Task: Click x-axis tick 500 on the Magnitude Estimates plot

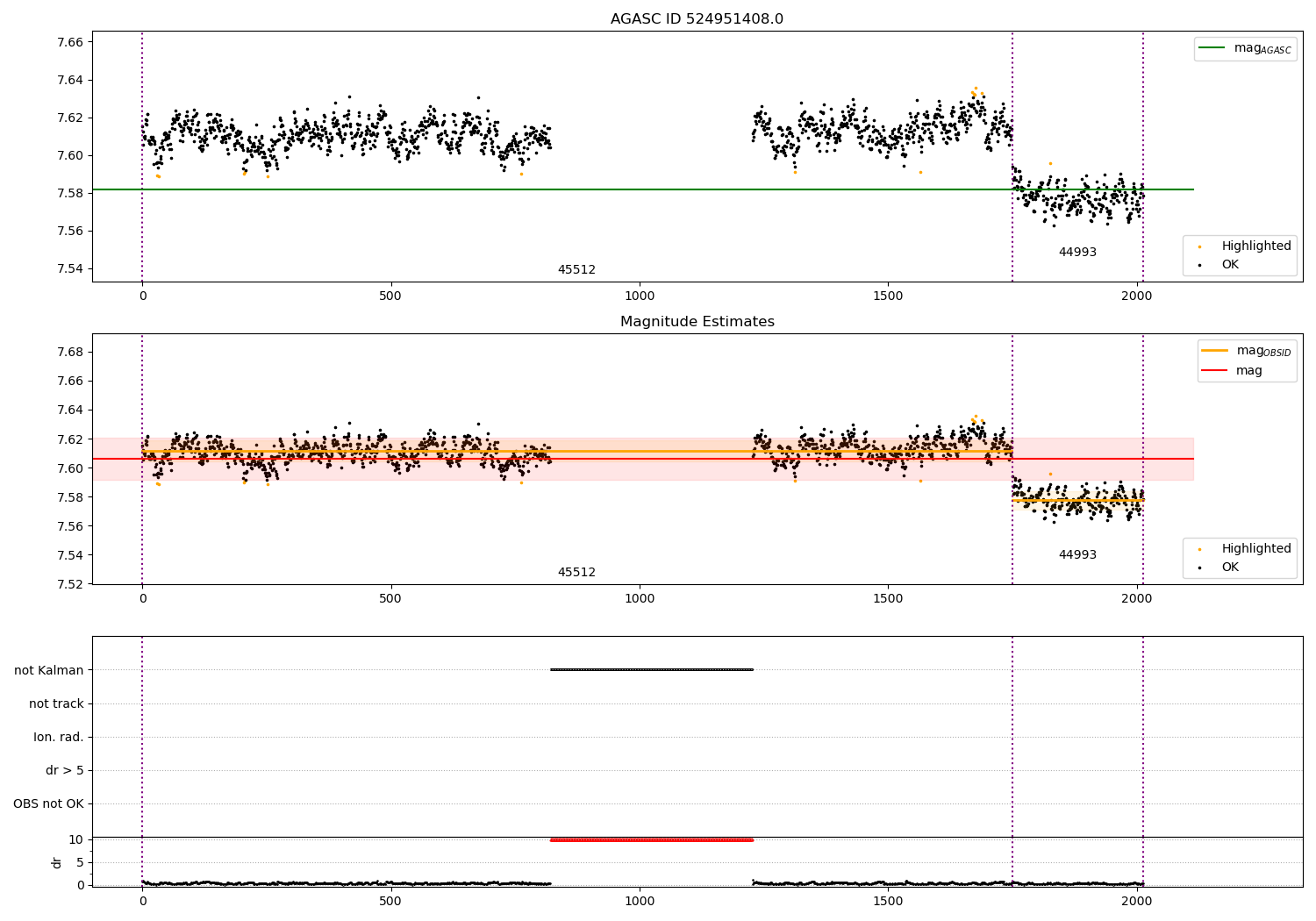Action: point(390,599)
